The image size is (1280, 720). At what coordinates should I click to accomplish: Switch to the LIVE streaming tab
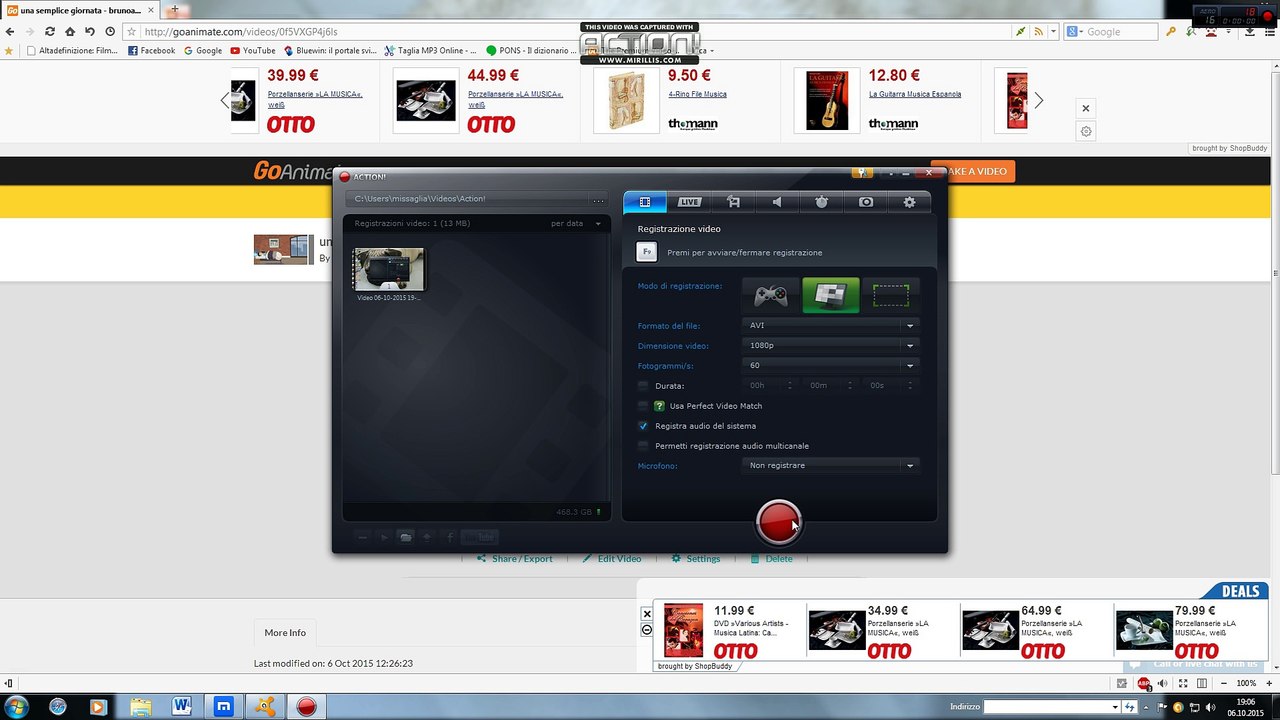pos(689,202)
